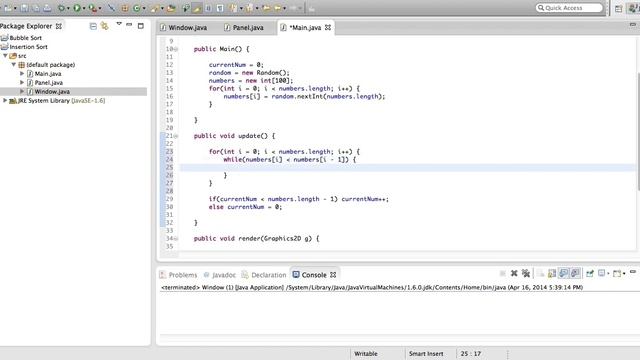The width and height of the screenshot is (640, 360).
Task: Collapse the (default package) node
Action: [13, 64]
